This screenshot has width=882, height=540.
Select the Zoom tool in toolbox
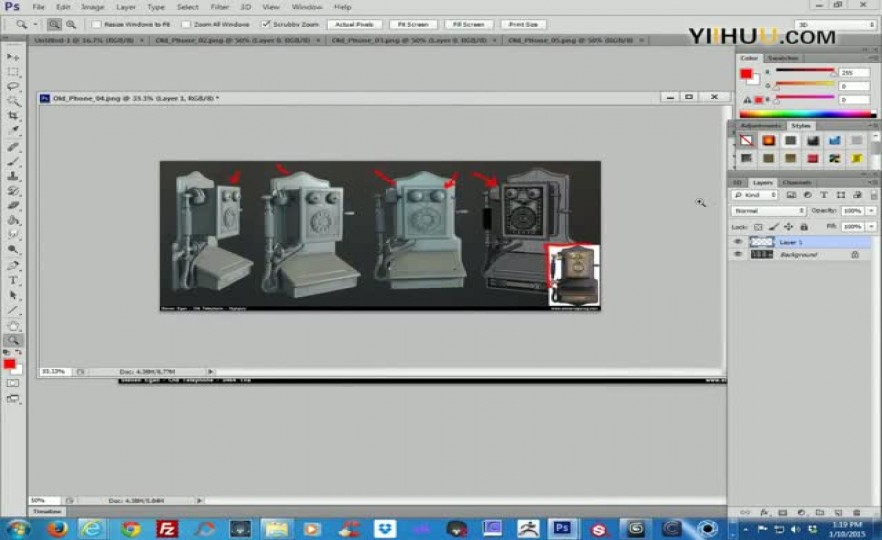(x=13, y=340)
